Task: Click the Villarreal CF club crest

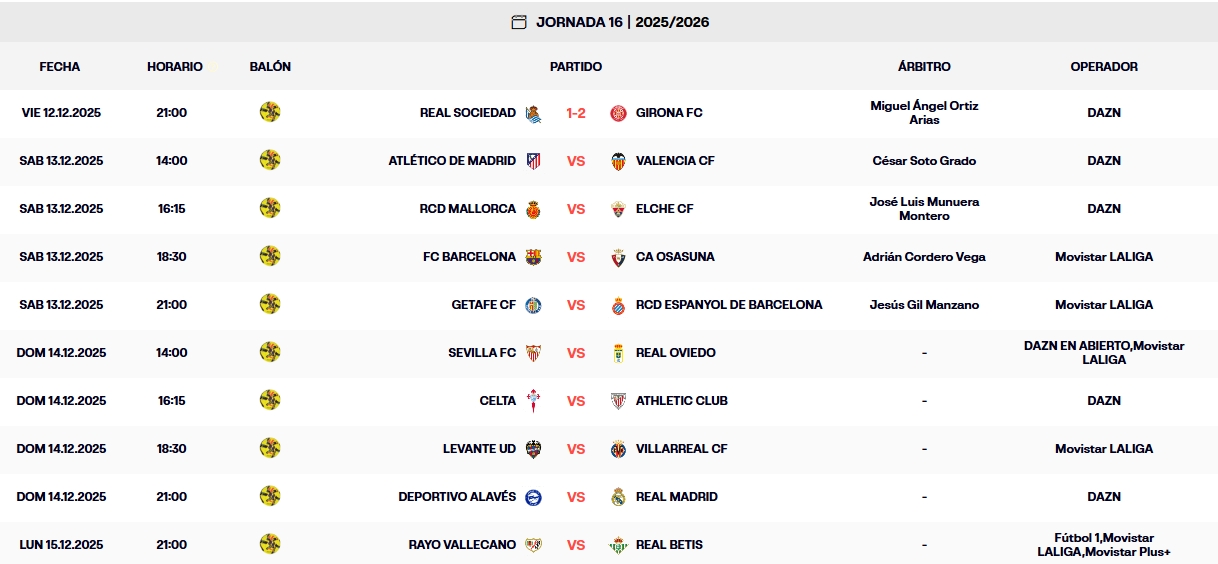Action: tap(618, 449)
